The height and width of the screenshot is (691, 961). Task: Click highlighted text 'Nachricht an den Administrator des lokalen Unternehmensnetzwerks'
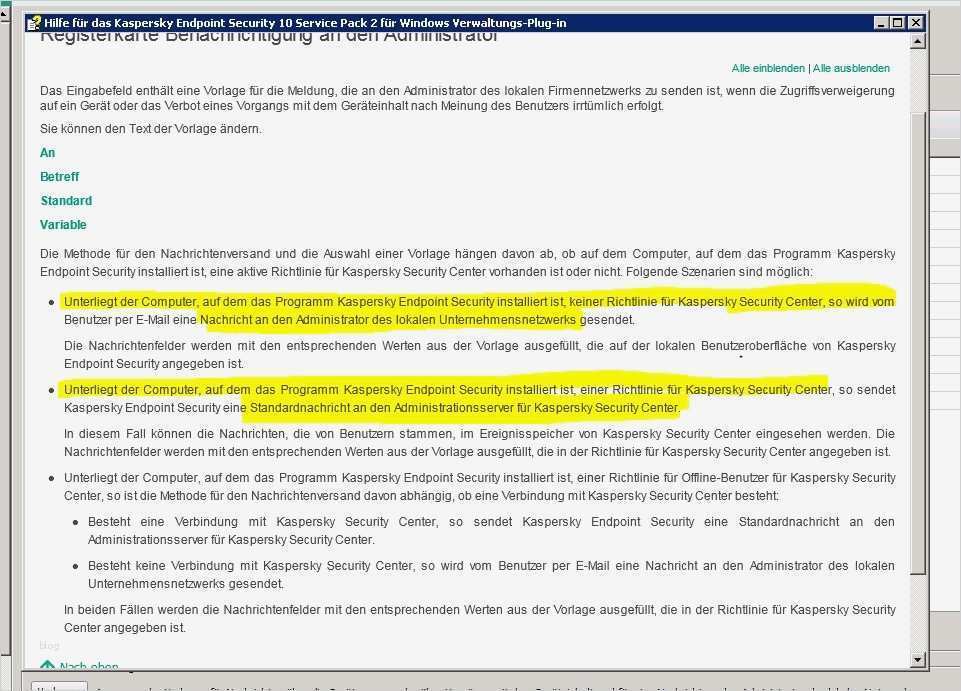click(x=388, y=319)
